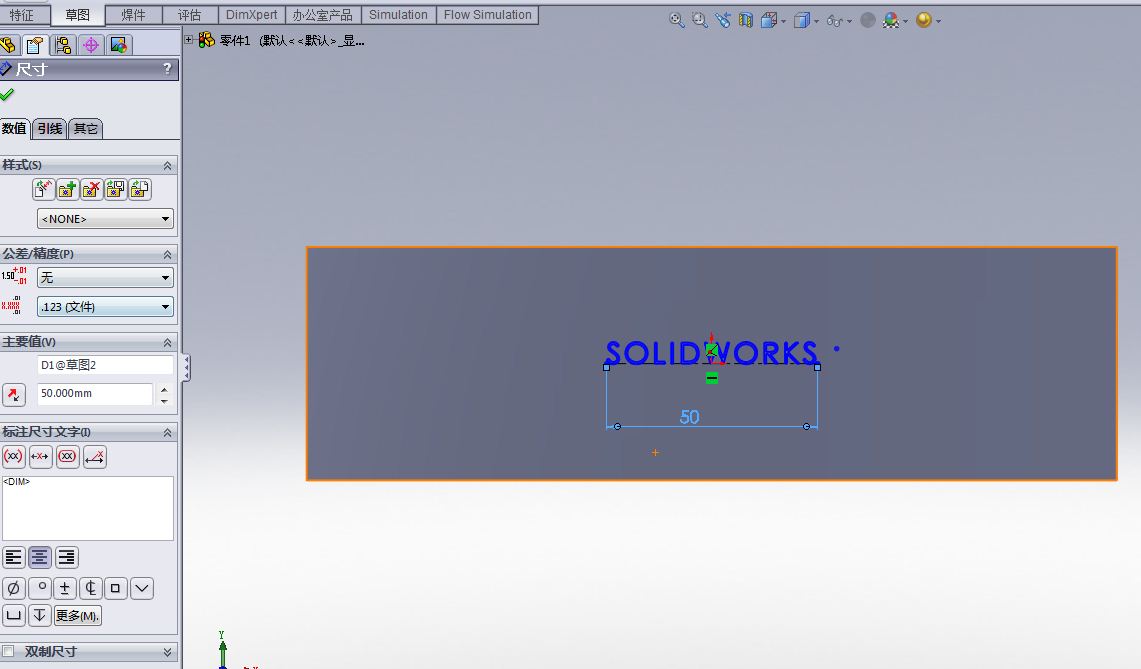Open the .123 (文件) precision dropdown
The image size is (1141, 669).
tap(106, 306)
